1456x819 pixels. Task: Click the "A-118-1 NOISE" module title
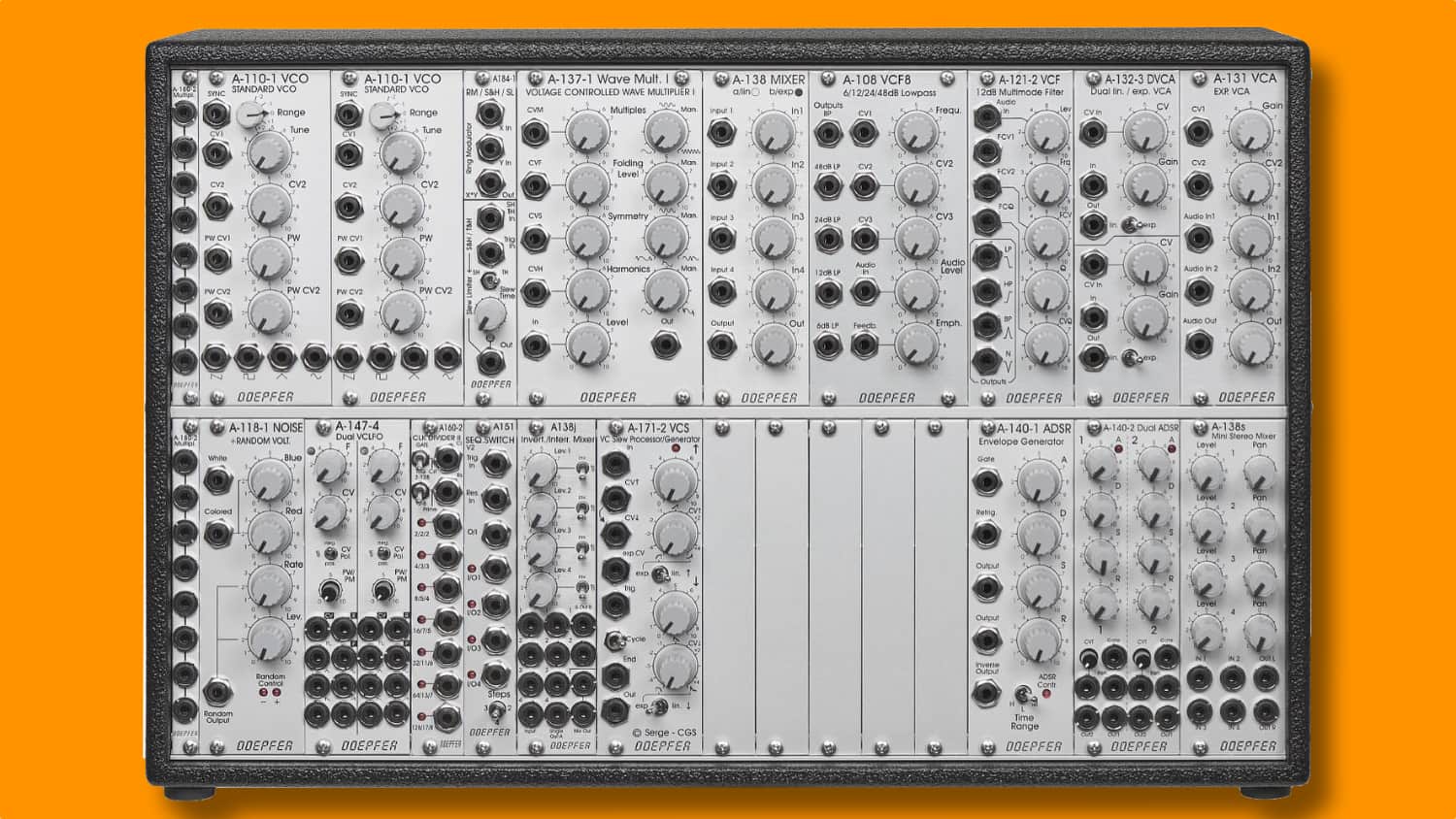pyautogui.click(x=266, y=427)
